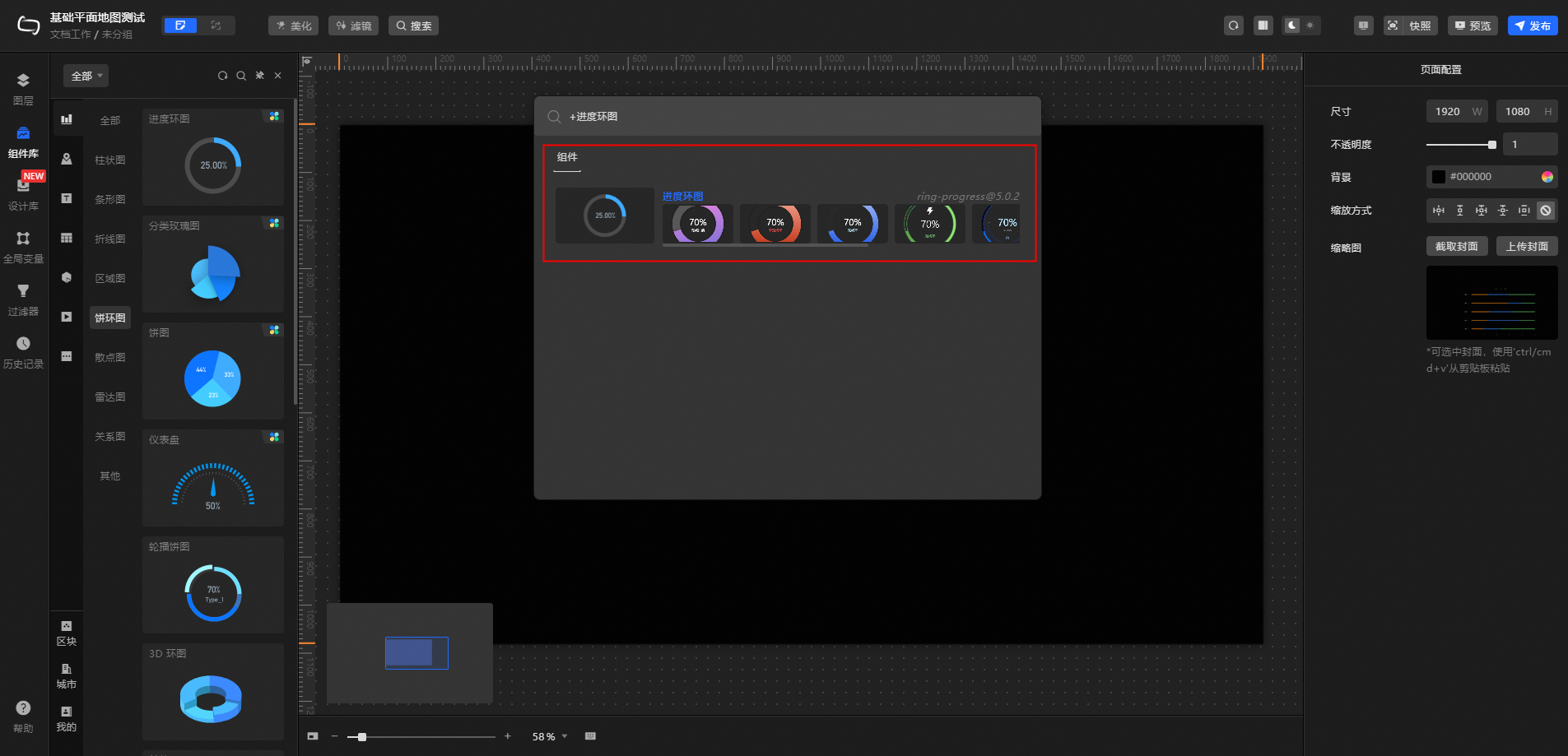Select 柱状图 chart subcategory

110,160
